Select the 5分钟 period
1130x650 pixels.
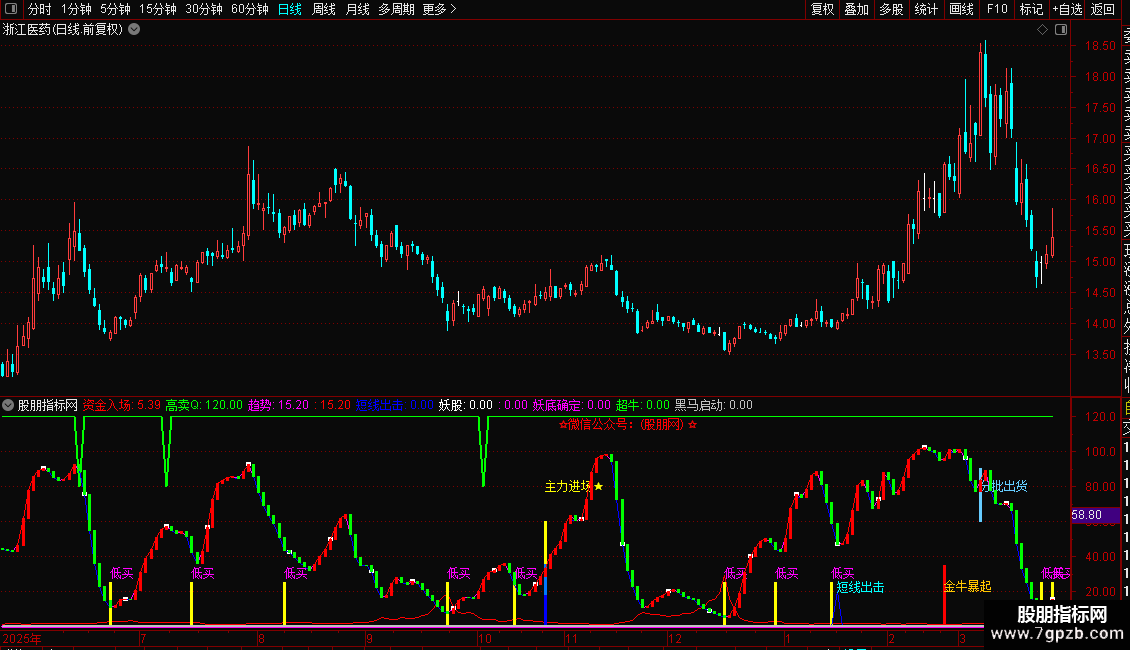coord(115,9)
